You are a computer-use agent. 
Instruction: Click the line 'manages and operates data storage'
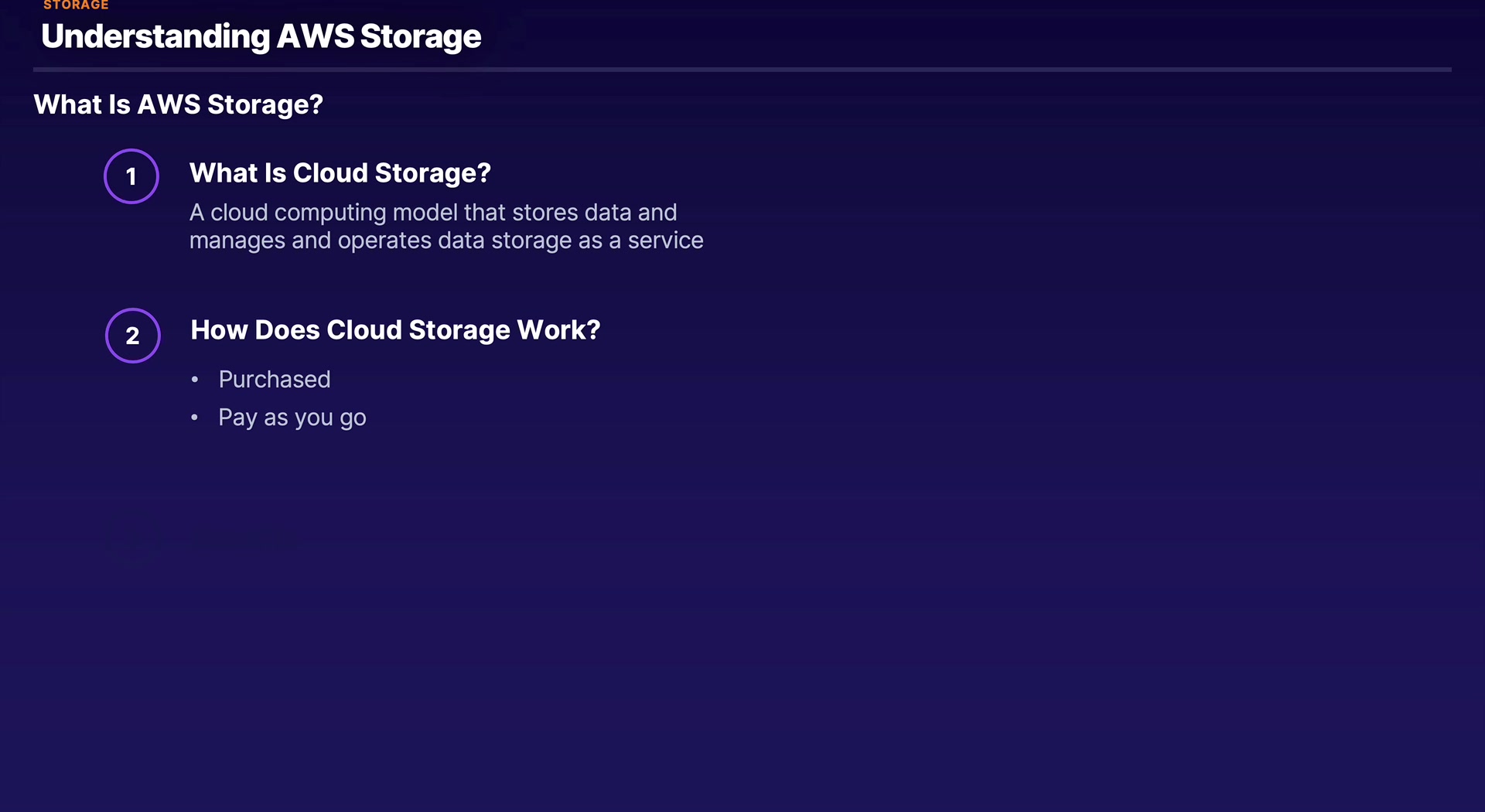click(445, 241)
